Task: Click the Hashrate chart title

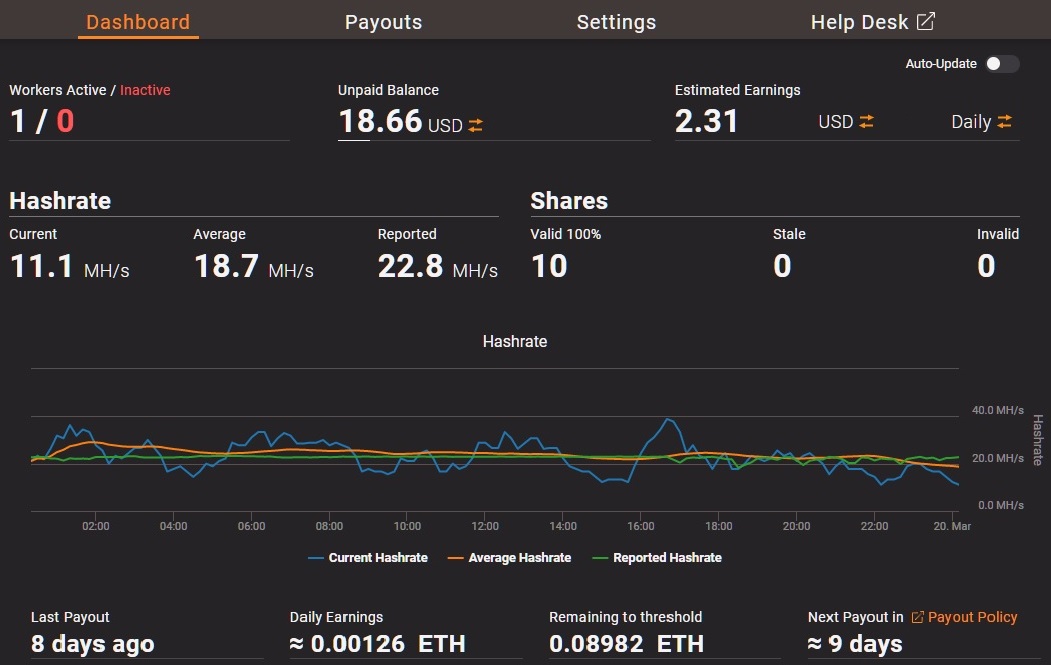Action: point(515,341)
